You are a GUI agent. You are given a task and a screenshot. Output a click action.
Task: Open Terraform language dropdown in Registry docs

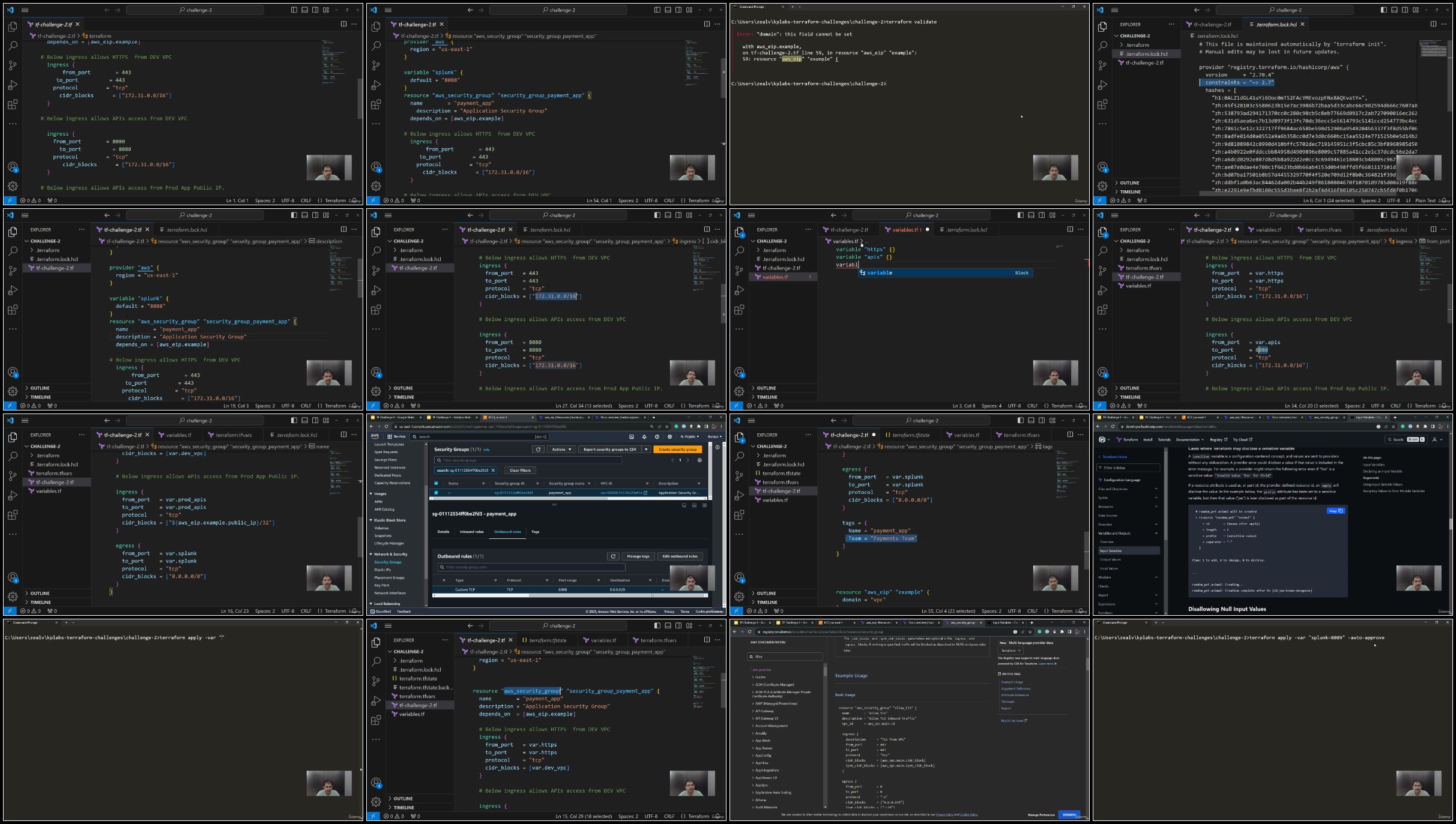point(1011,650)
